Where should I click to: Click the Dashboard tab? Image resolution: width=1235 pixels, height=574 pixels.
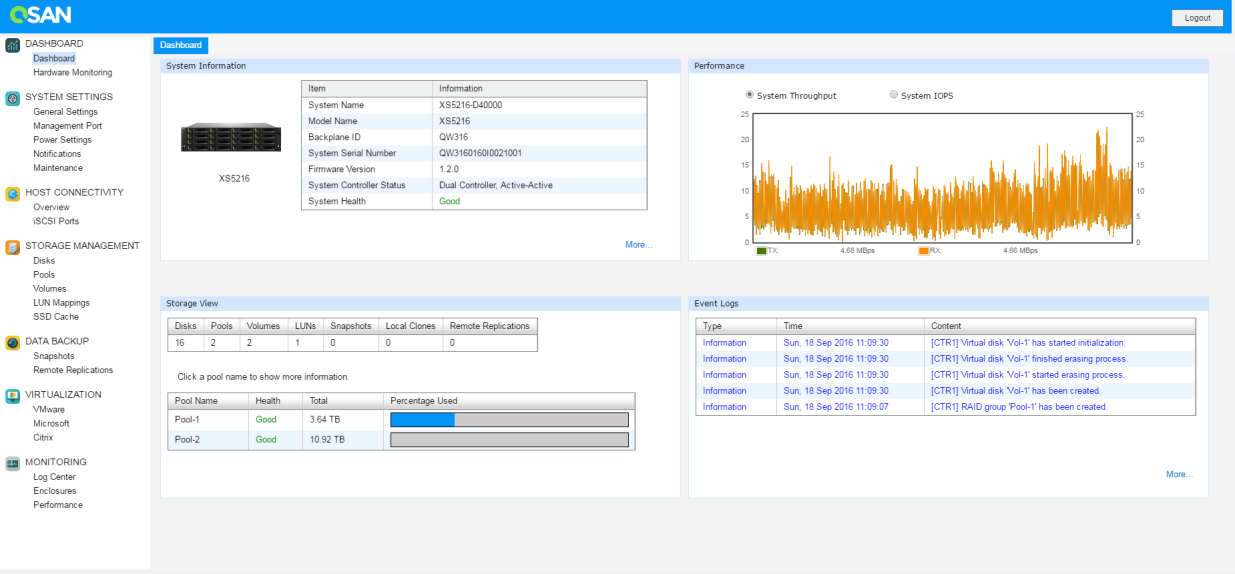pos(181,45)
